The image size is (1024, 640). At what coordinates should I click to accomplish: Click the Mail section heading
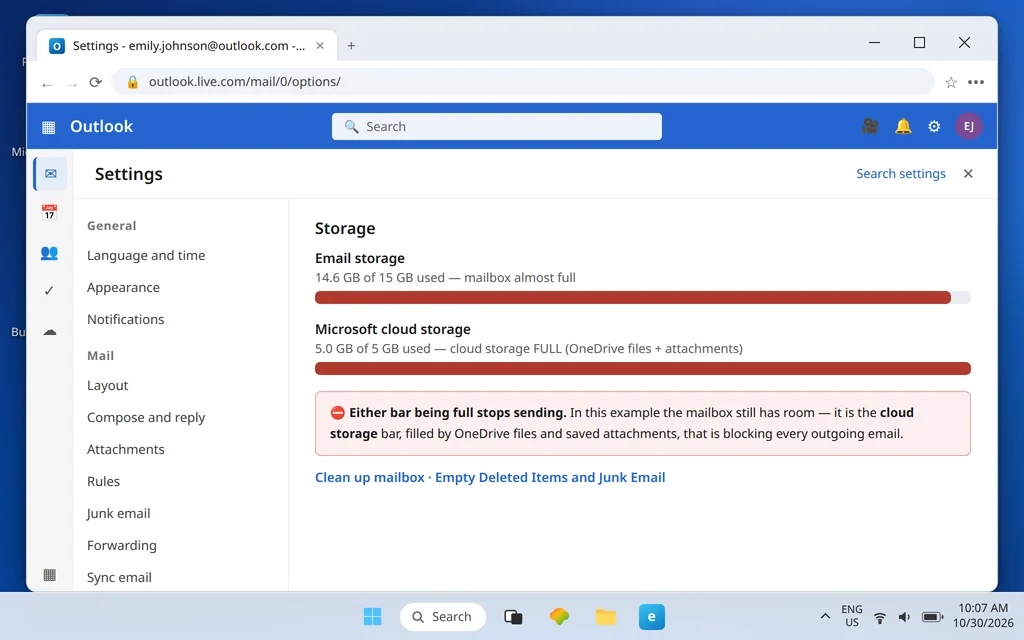(x=101, y=355)
